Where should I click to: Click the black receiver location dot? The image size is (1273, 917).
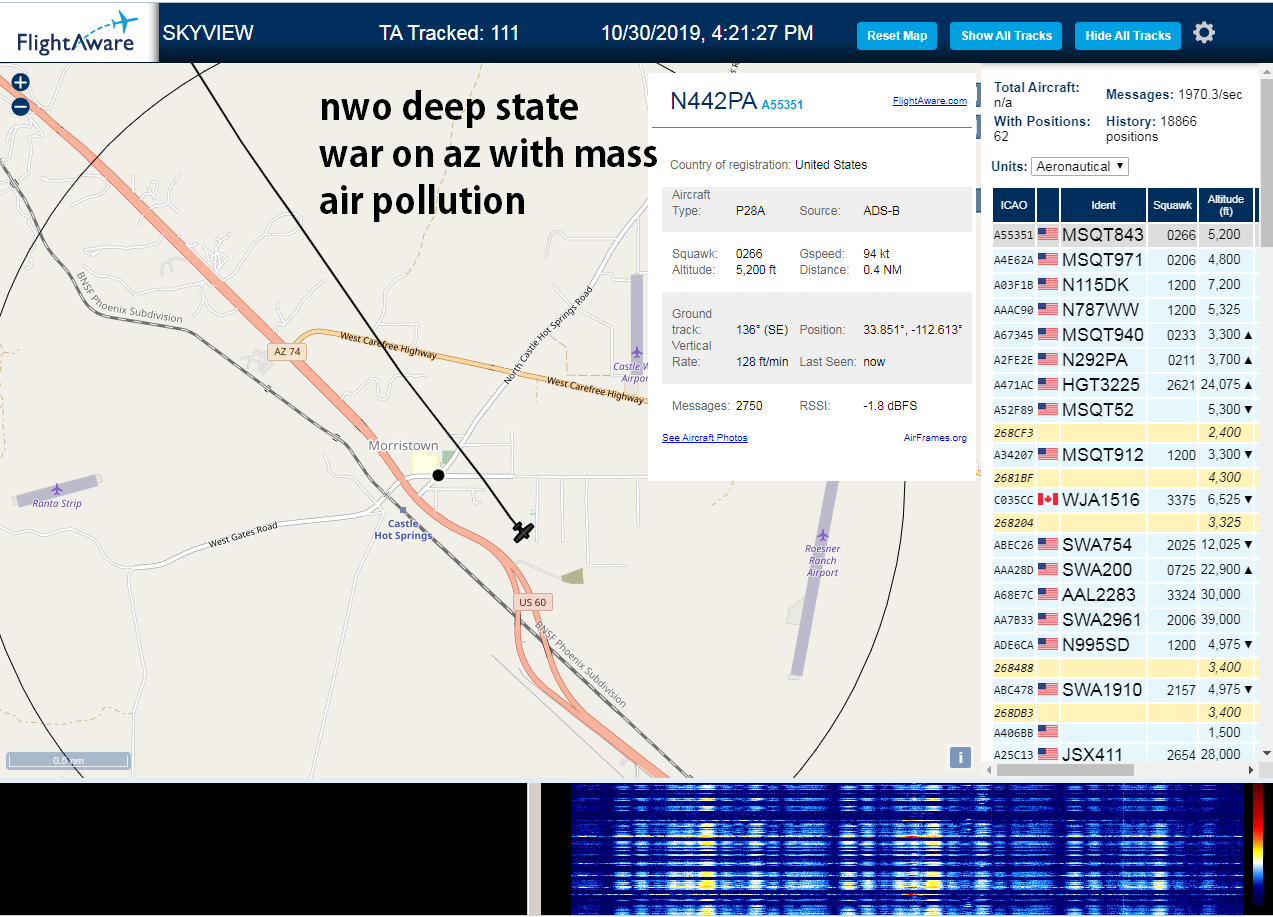pos(438,475)
